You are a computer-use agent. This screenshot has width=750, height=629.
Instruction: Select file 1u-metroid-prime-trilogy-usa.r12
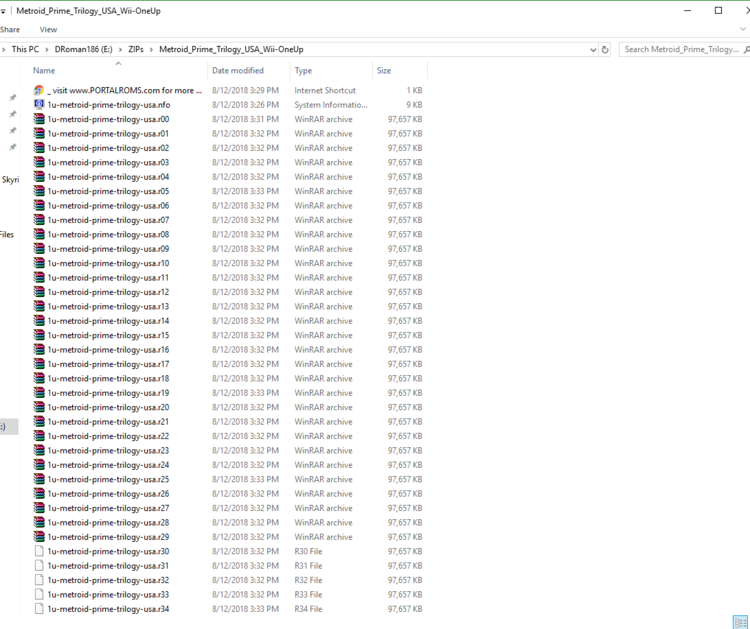108,292
